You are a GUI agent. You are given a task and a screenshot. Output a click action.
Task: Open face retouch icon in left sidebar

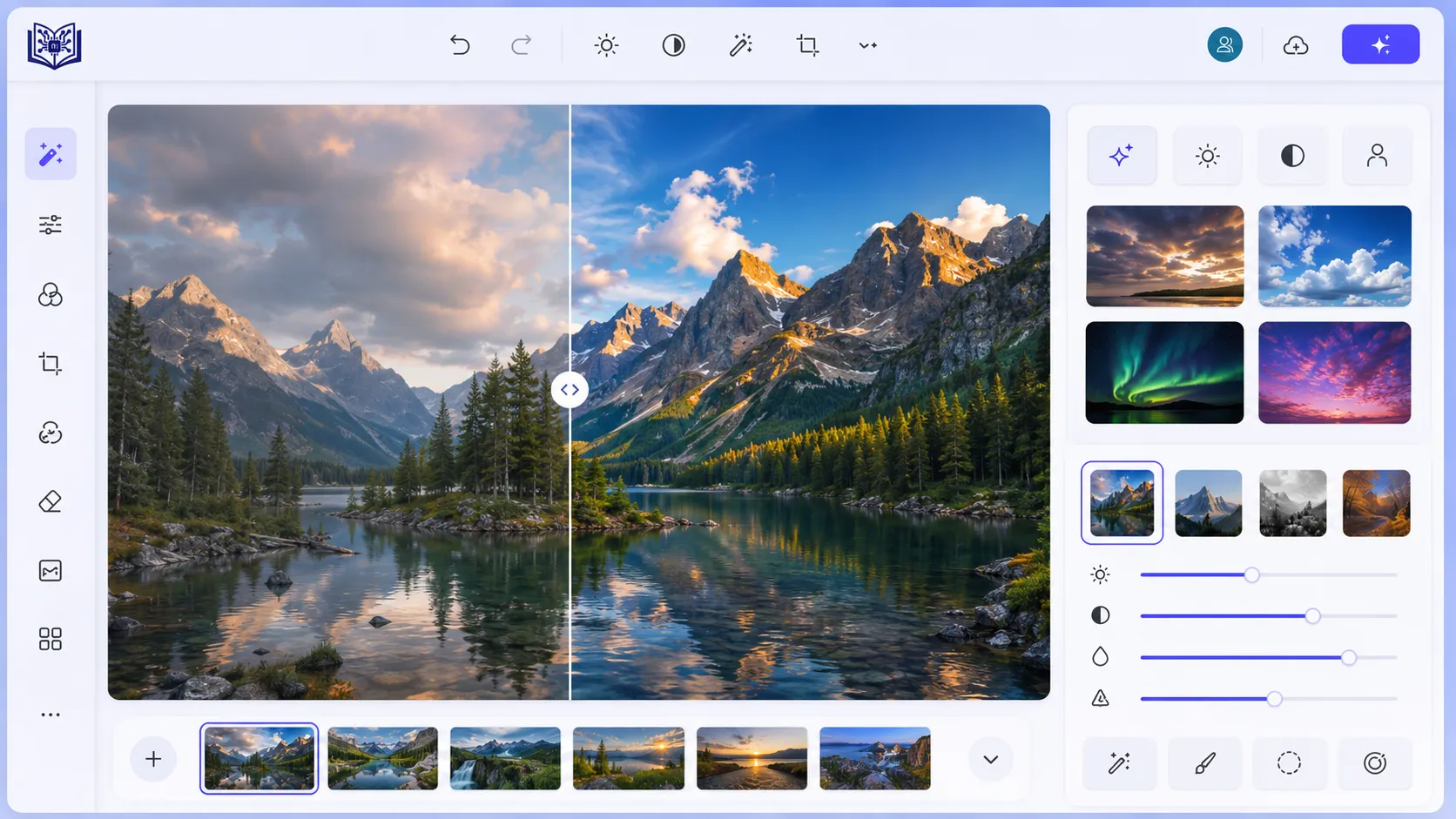(x=51, y=433)
